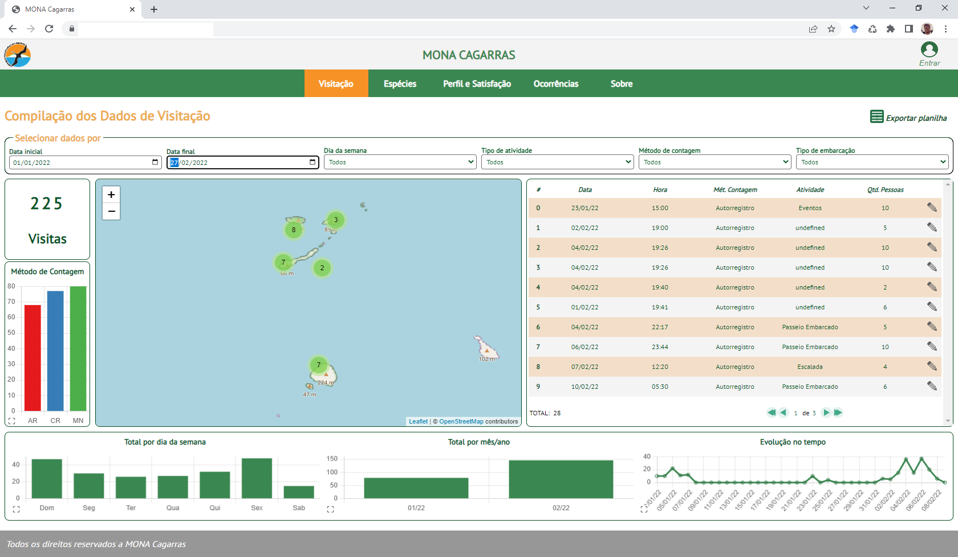This screenshot has width=958, height=557.
Task: Zoom in on the map
Action: click(111, 195)
